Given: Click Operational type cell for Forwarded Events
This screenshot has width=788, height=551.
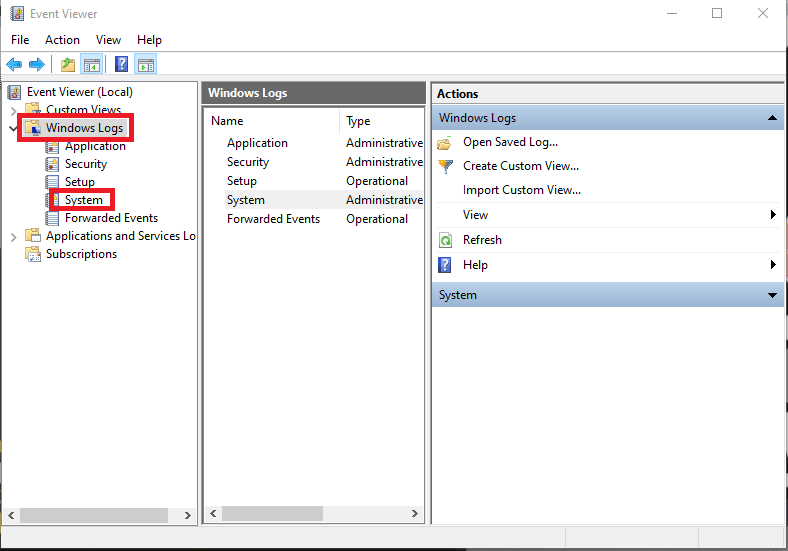Looking at the screenshot, I should tap(377, 219).
